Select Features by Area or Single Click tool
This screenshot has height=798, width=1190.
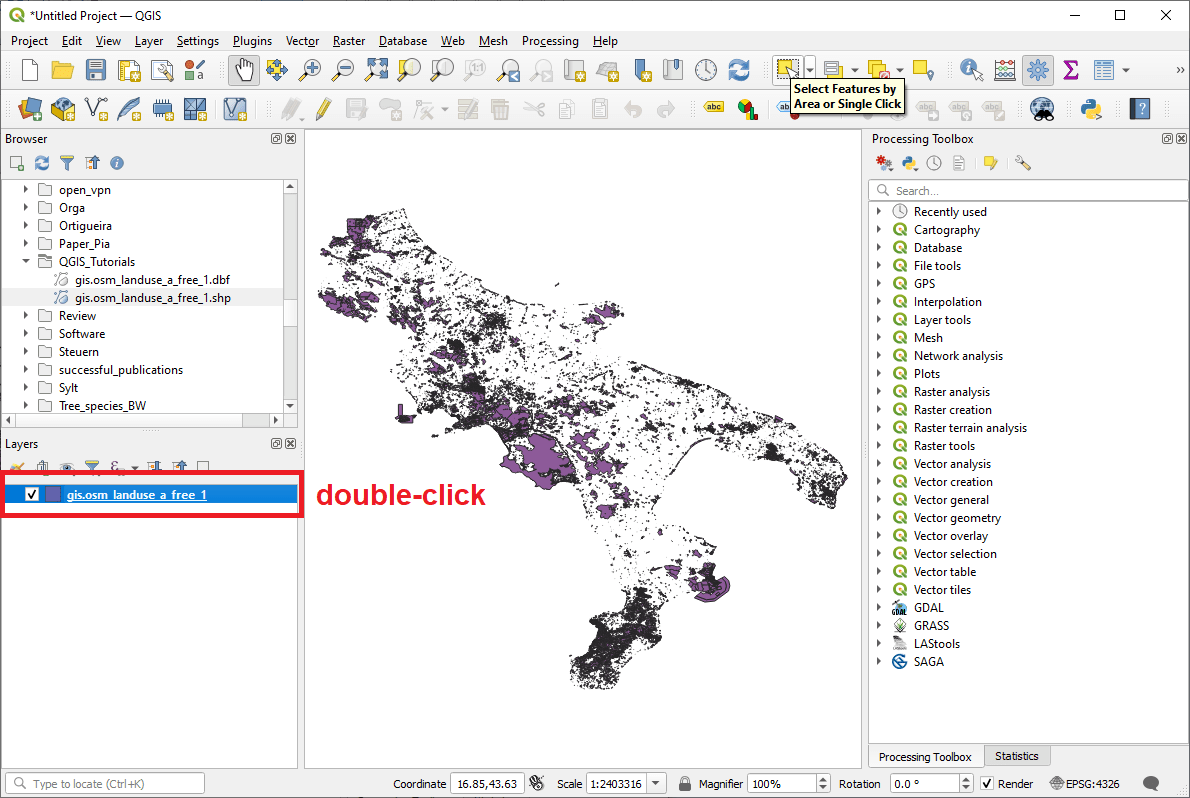click(x=787, y=69)
